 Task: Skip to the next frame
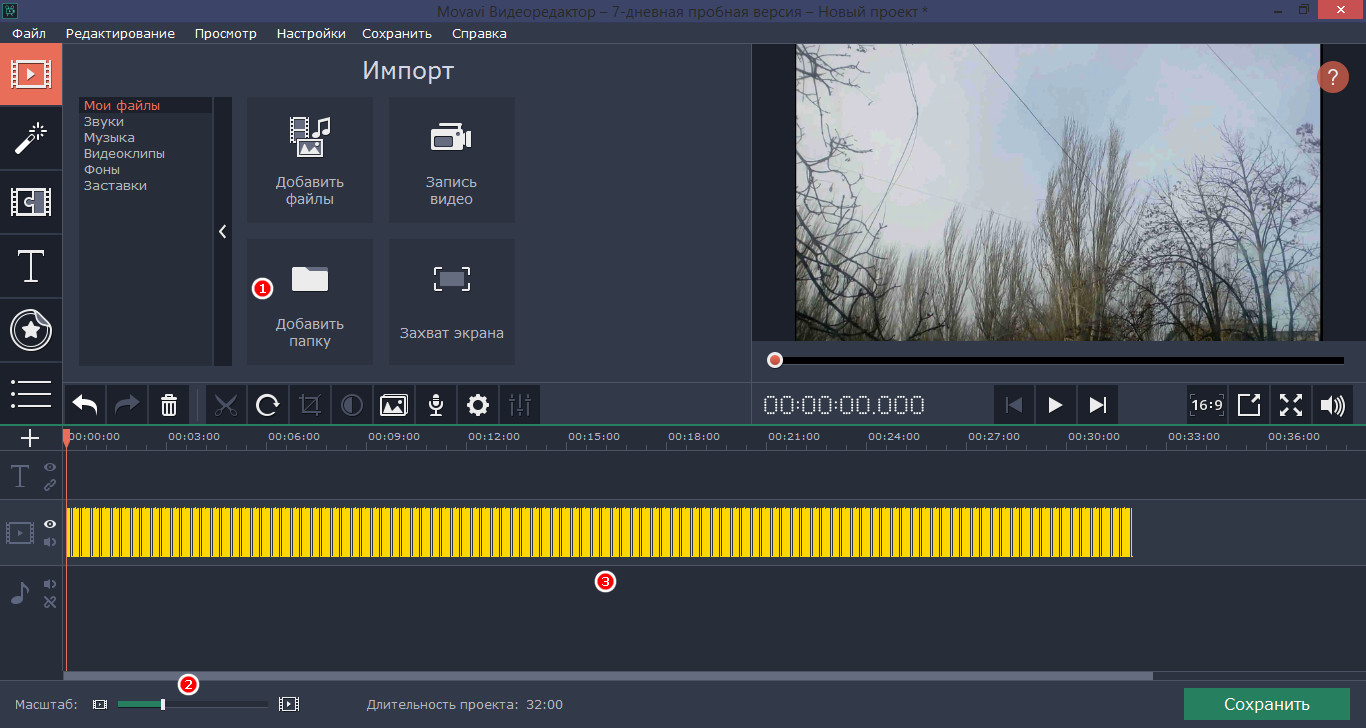click(1097, 405)
